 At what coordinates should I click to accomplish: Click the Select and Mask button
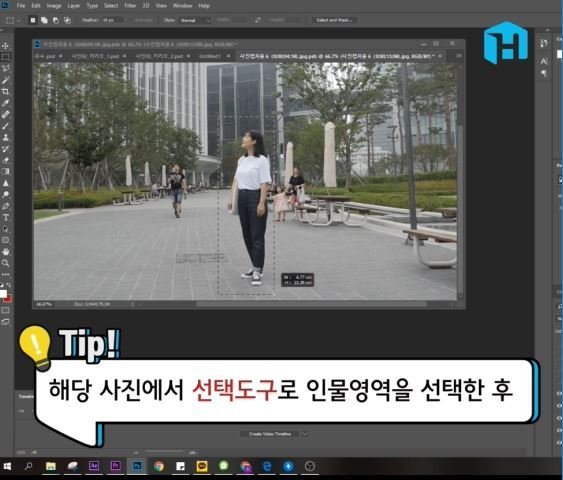(x=334, y=20)
